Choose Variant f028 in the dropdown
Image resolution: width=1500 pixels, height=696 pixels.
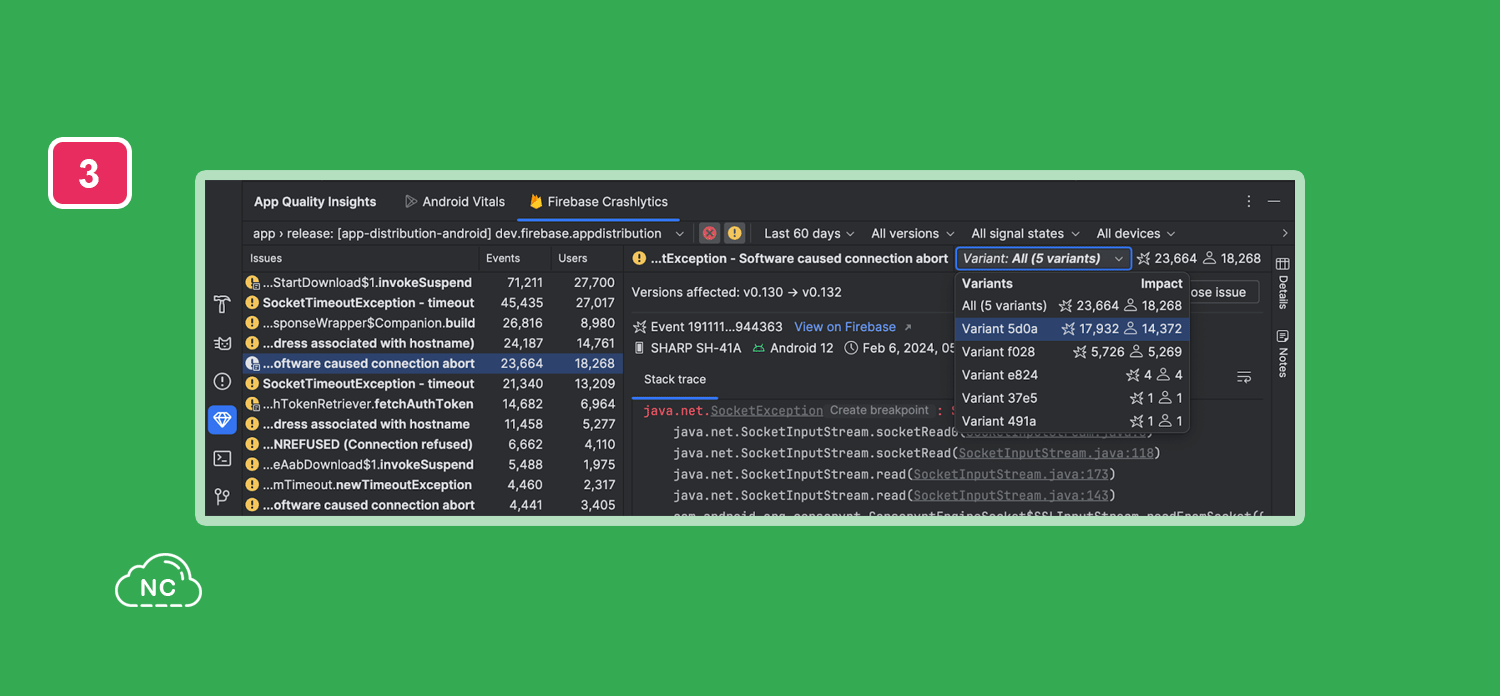pyautogui.click(x=1072, y=351)
